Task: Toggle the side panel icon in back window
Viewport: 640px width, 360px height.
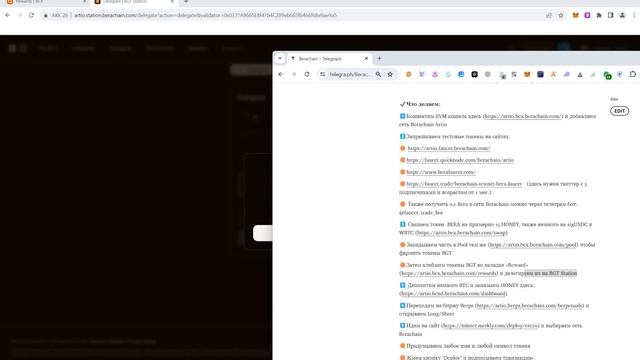Action: pos(611,15)
